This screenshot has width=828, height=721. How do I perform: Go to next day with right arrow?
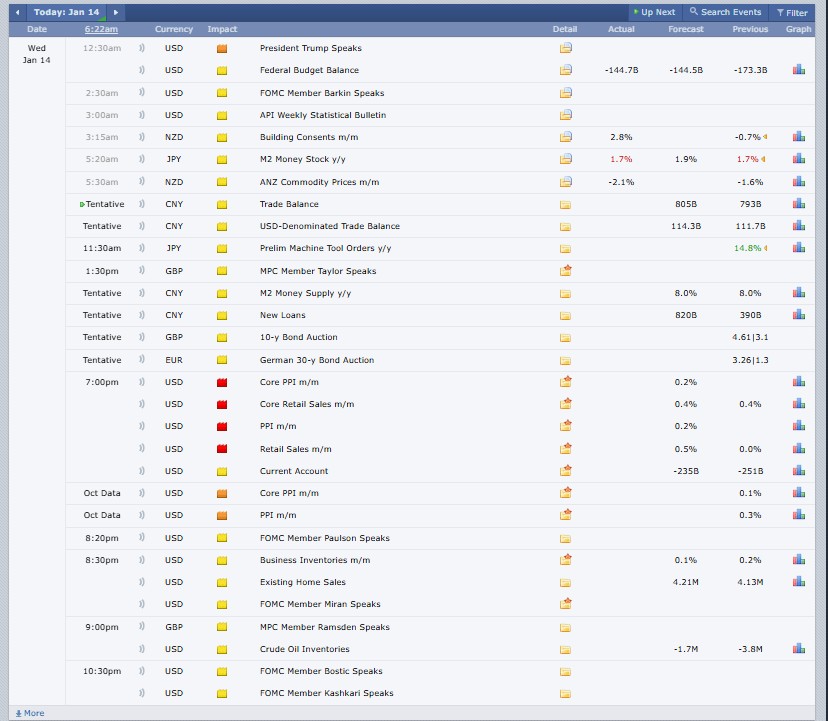116,12
